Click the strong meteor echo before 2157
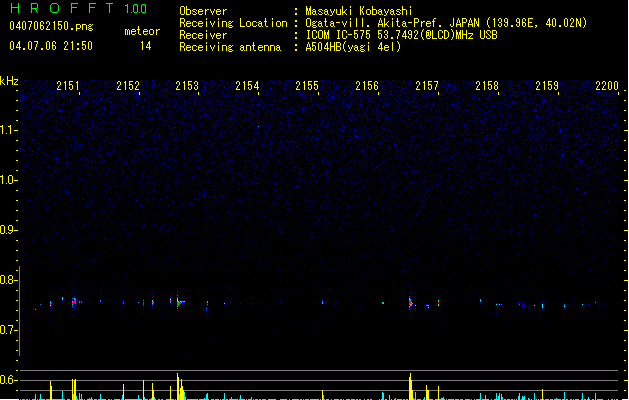 pos(410,303)
